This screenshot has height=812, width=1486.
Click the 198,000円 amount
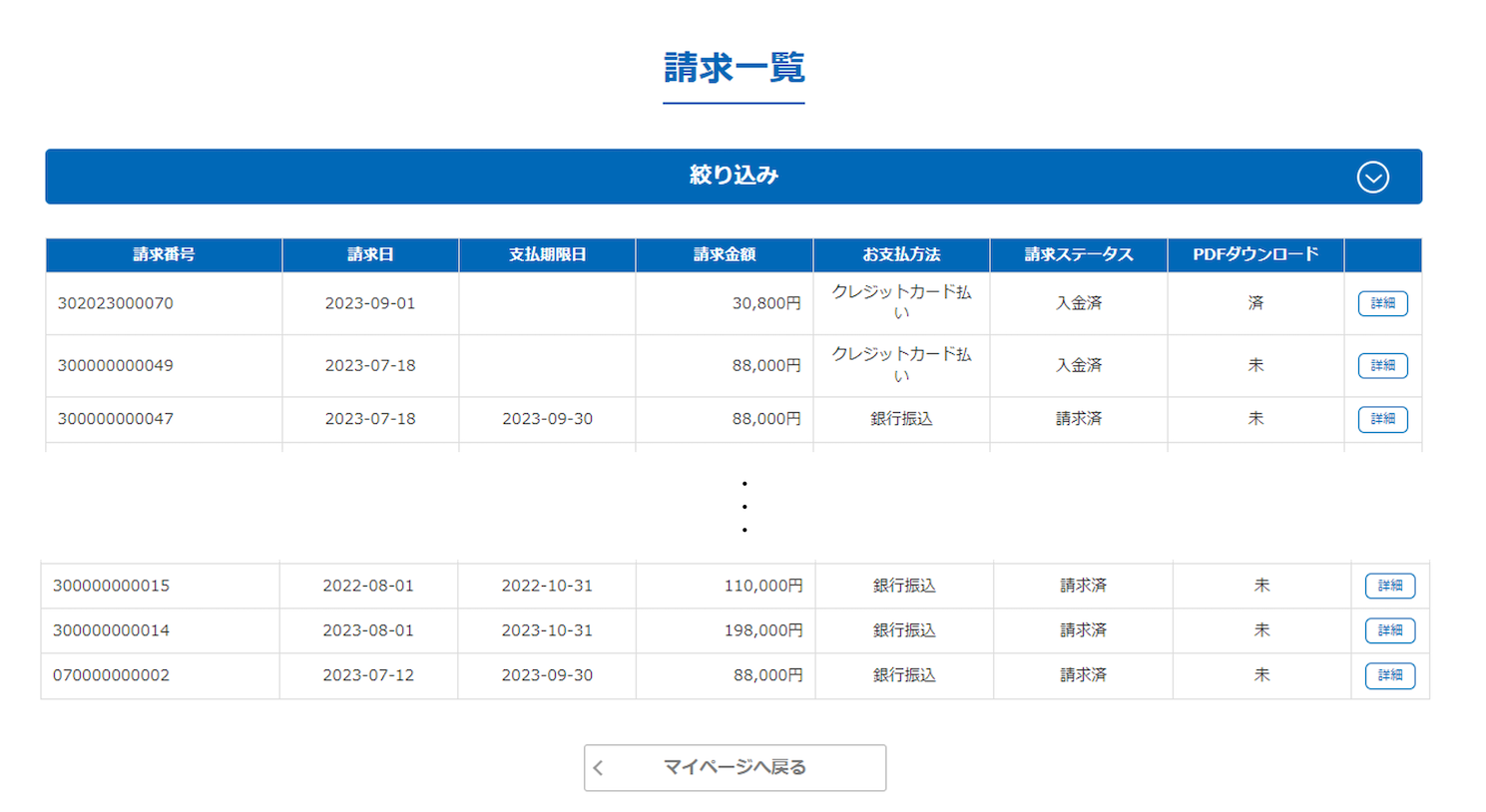(x=763, y=630)
